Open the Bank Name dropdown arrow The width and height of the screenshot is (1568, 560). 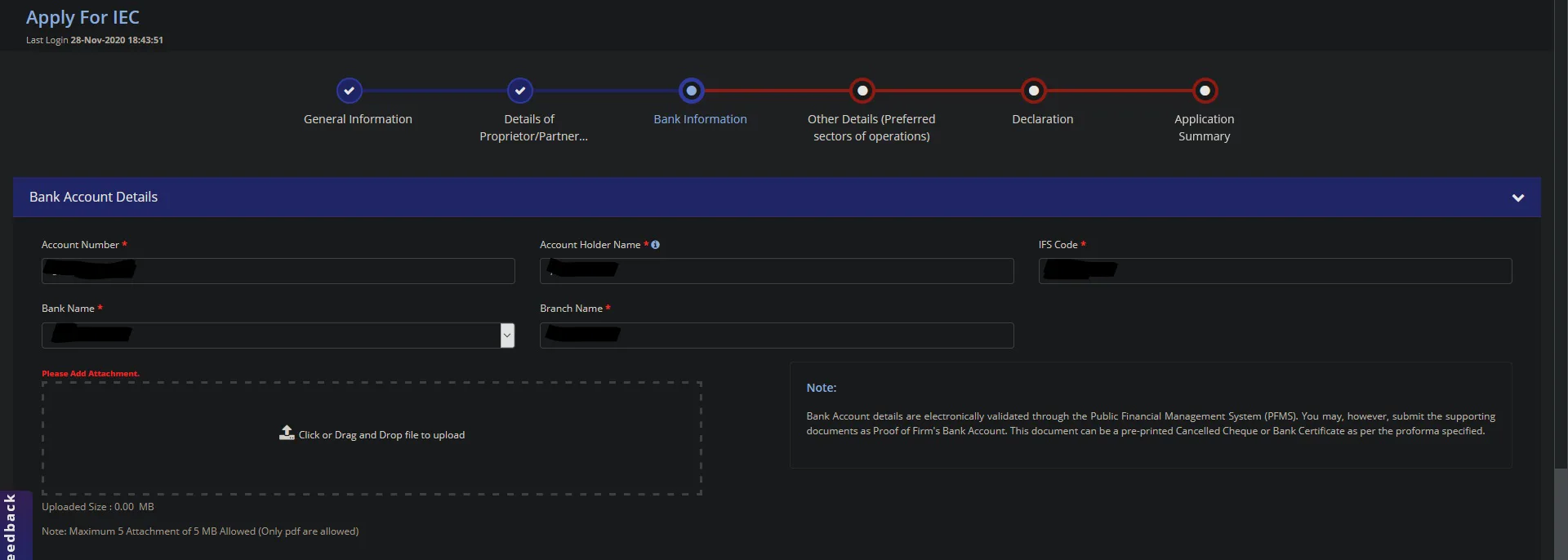tap(507, 336)
